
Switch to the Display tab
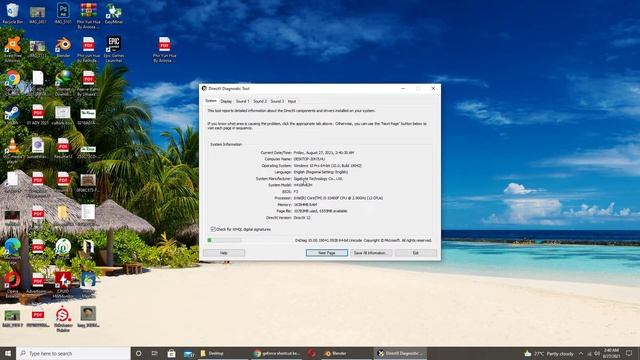coord(226,101)
